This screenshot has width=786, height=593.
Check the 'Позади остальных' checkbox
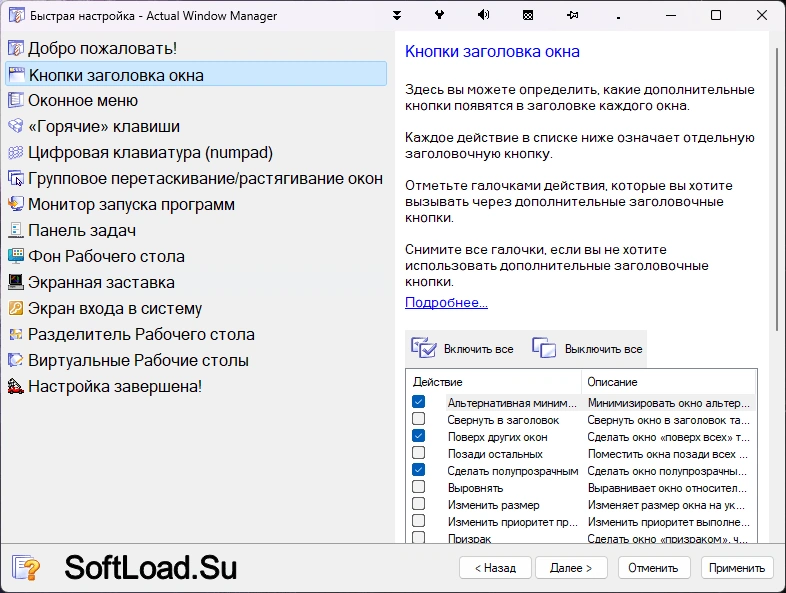click(x=419, y=453)
